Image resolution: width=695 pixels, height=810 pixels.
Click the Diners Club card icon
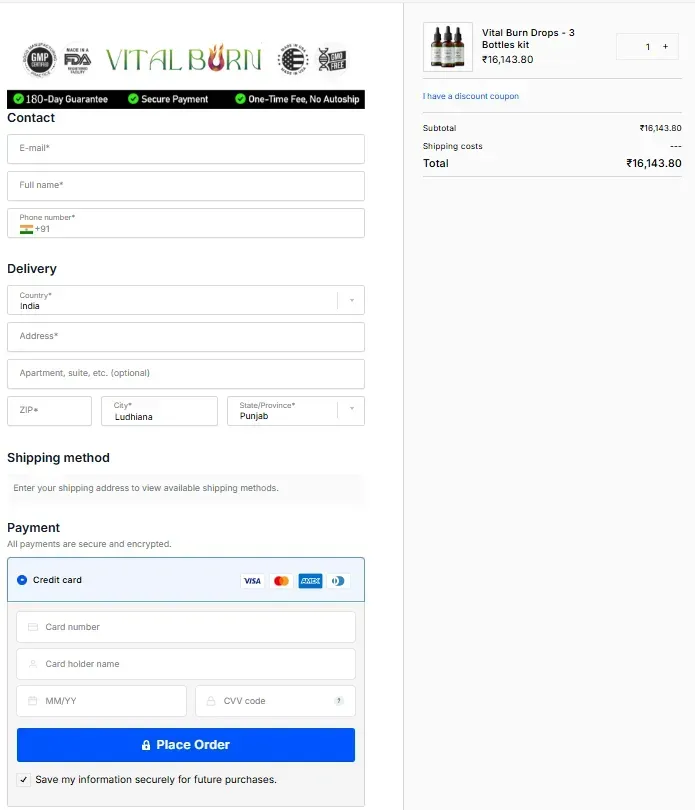338,581
